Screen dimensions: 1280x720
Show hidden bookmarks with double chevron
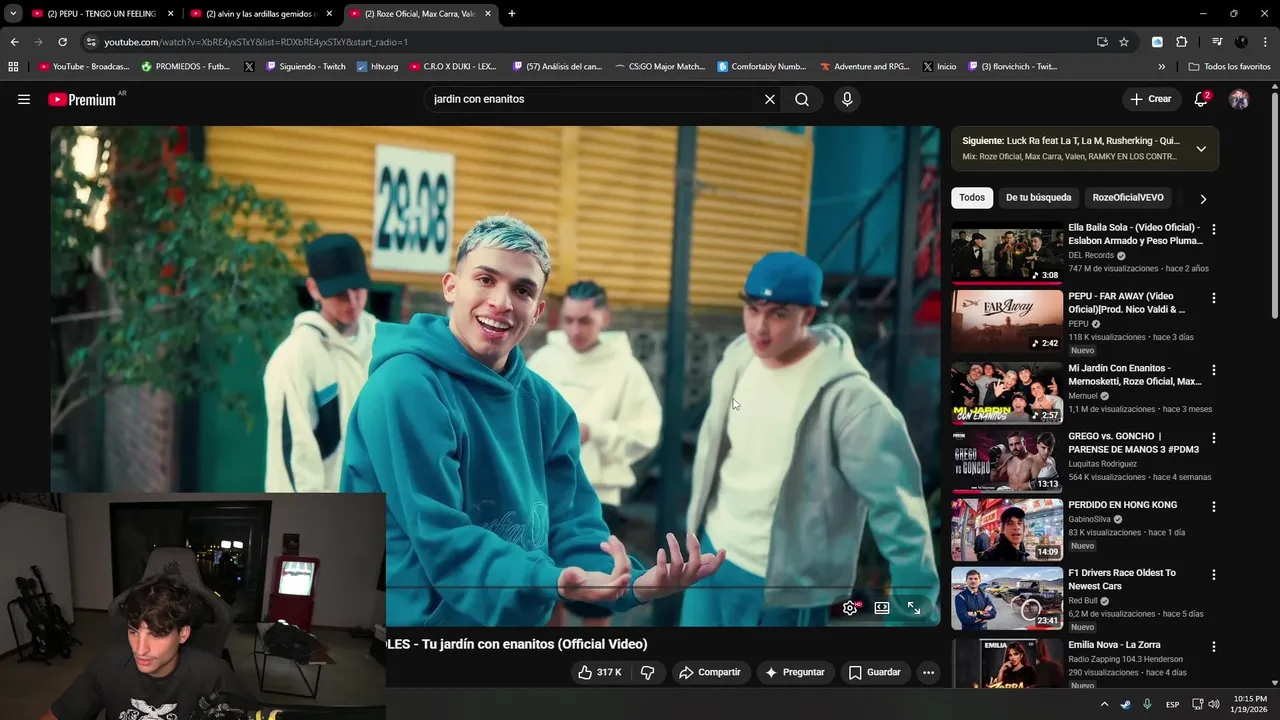[x=1162, y=67]
